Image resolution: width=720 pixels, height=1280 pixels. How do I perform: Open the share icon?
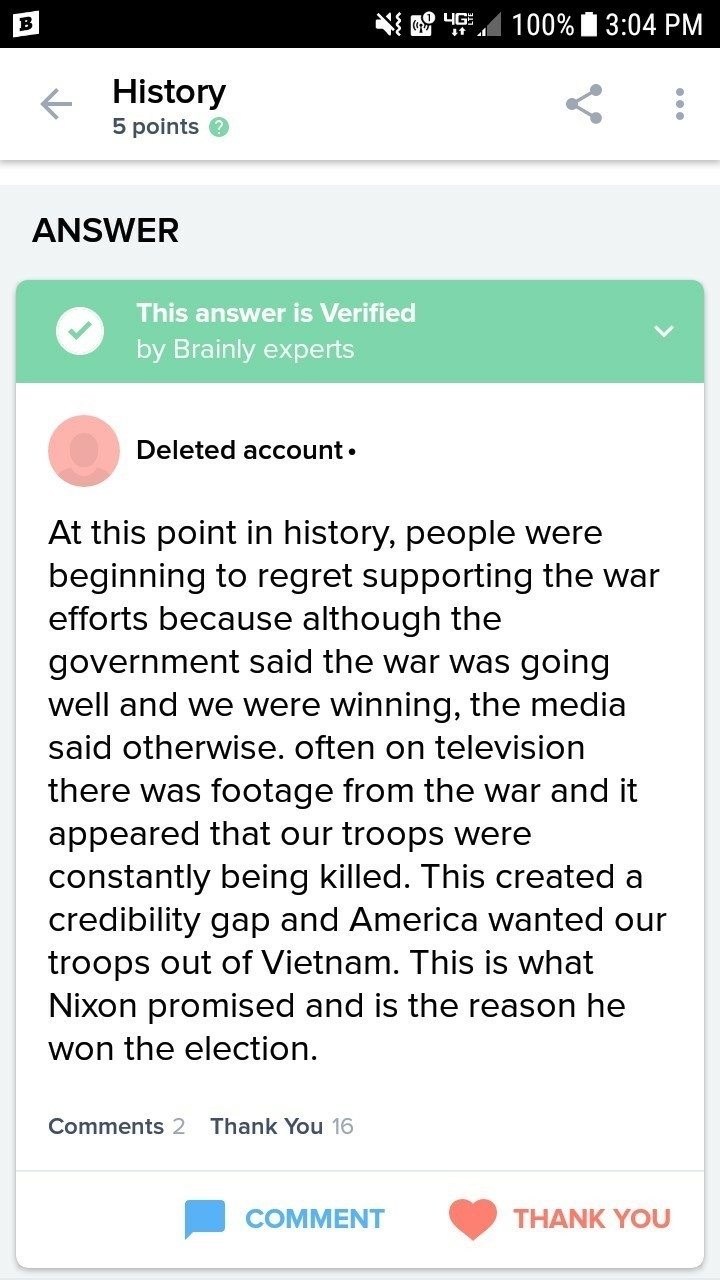point(584,104)
